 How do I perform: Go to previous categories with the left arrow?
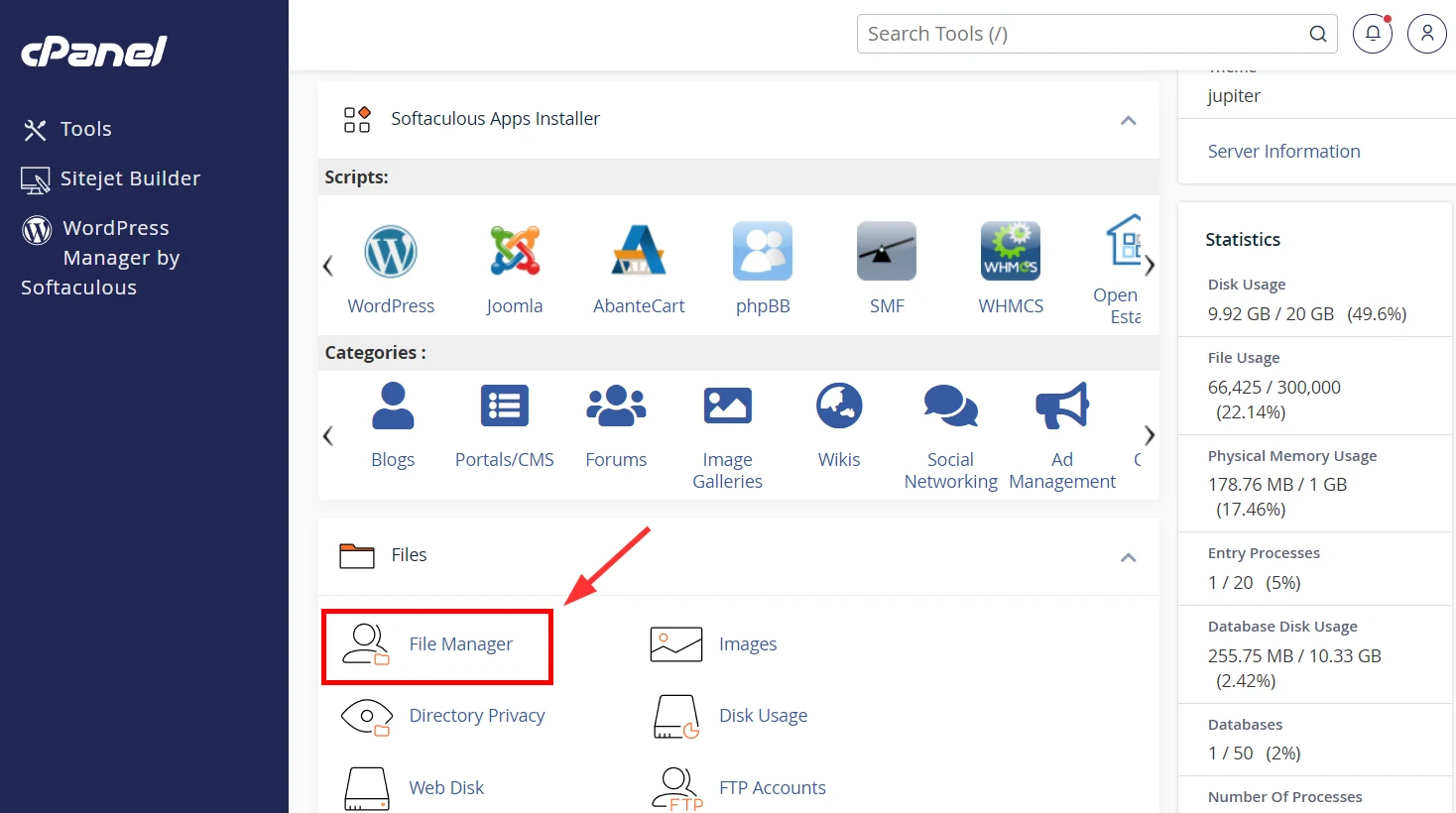pos(328,436)
